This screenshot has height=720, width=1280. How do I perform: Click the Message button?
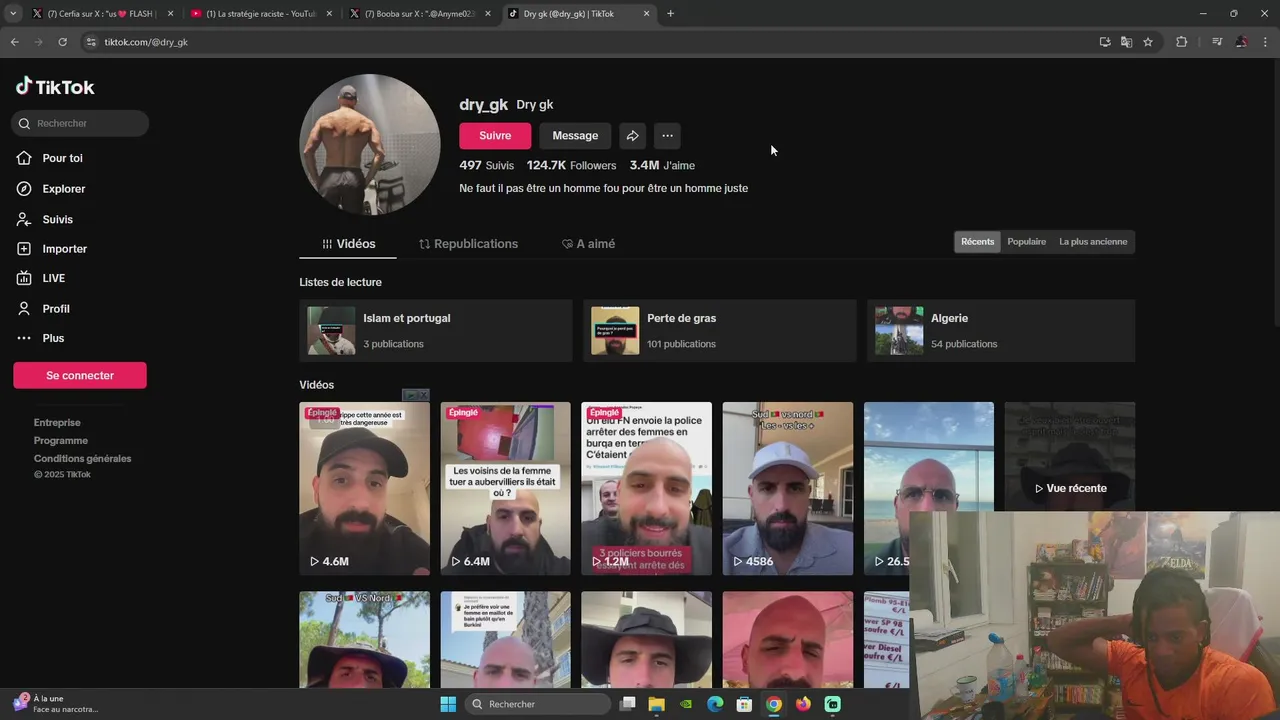(575, 136)
